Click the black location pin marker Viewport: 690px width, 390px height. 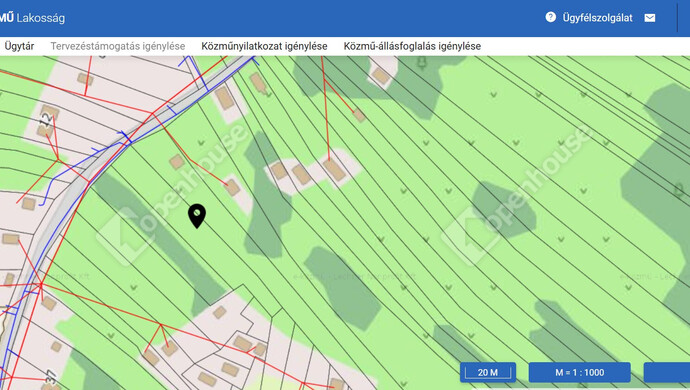click(x=197, y=216)
